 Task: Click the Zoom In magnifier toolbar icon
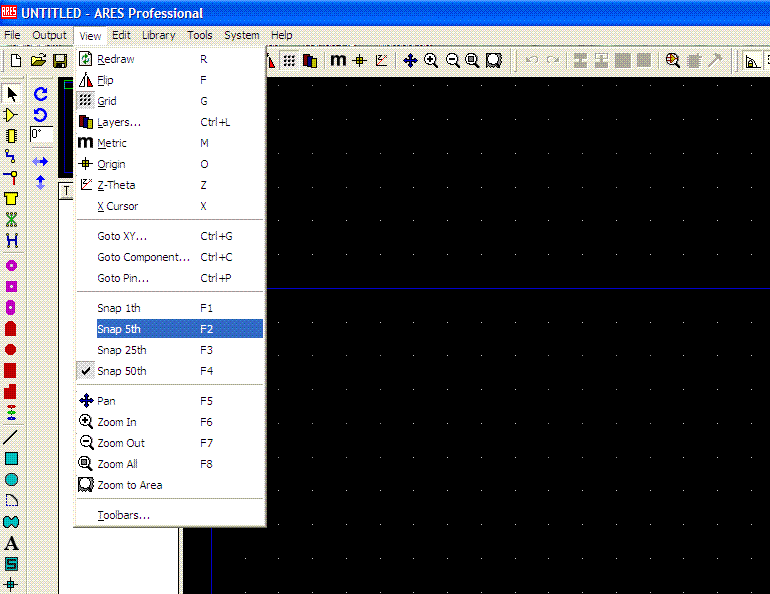point(431,61)
